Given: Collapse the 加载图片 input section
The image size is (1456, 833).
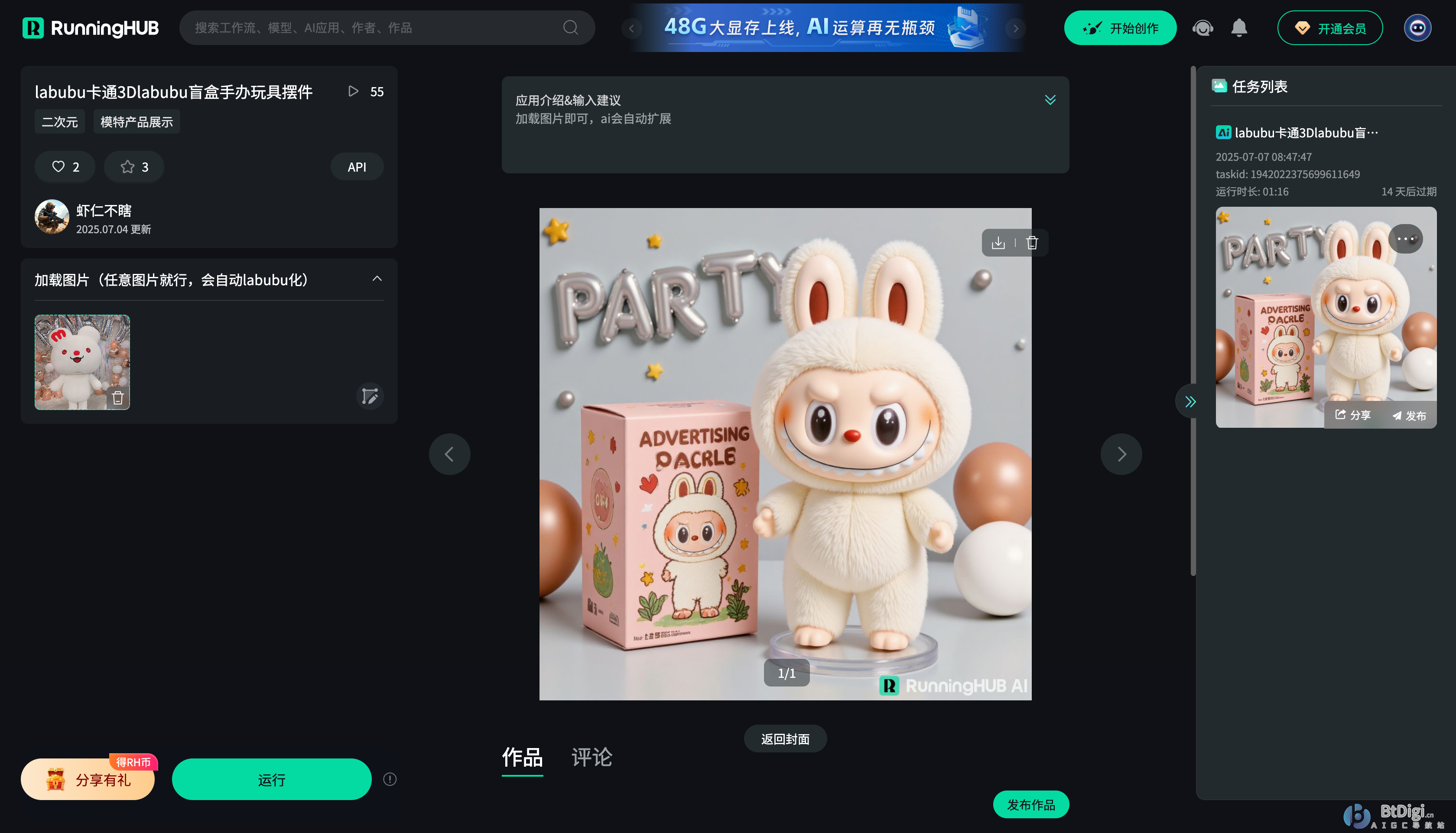Looking at the screenshot, I should (x=377, y=279).
